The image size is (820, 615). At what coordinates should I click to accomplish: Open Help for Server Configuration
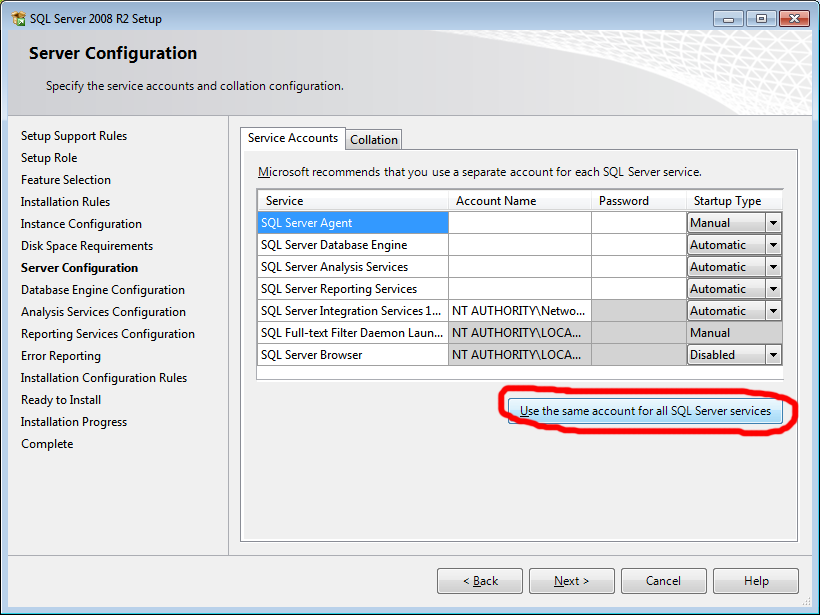[x=756, y=581]
